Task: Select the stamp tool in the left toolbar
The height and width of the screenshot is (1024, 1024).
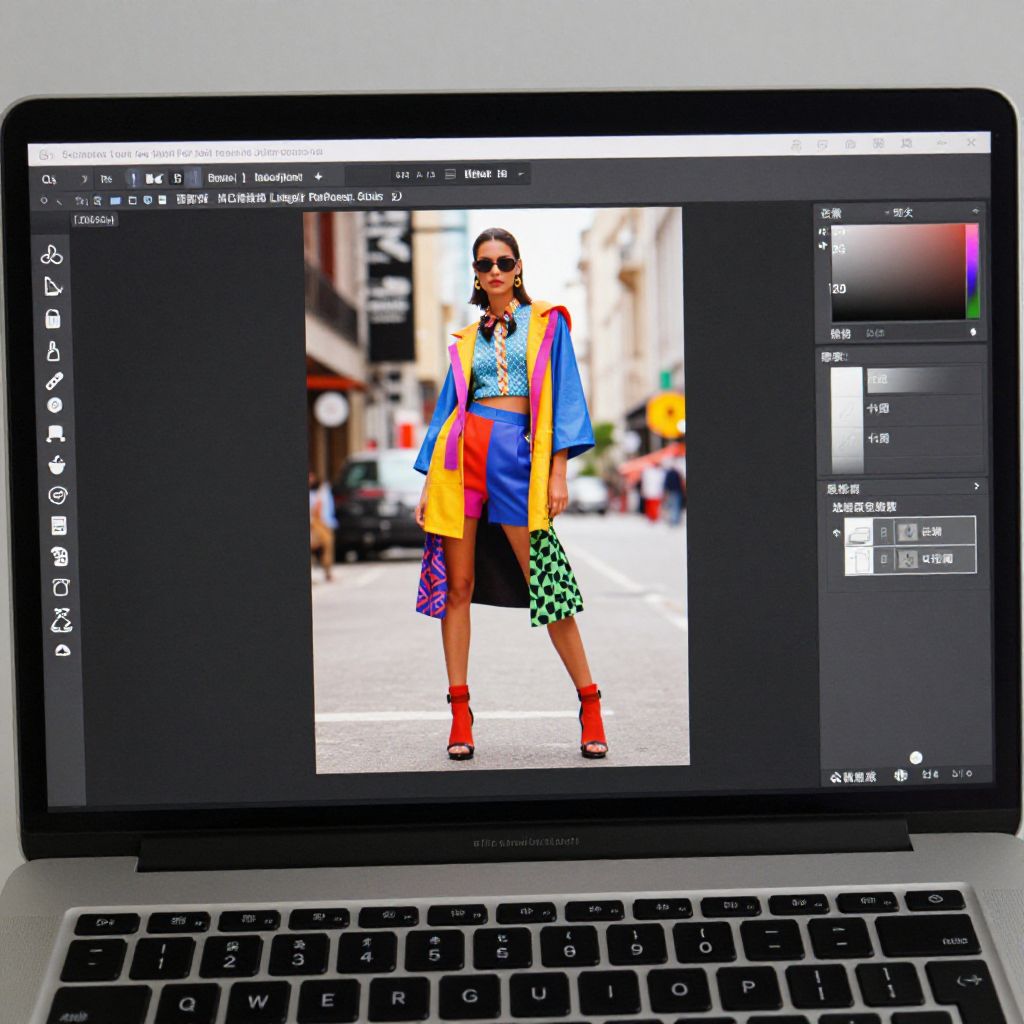Action: (x=56, y=434)
